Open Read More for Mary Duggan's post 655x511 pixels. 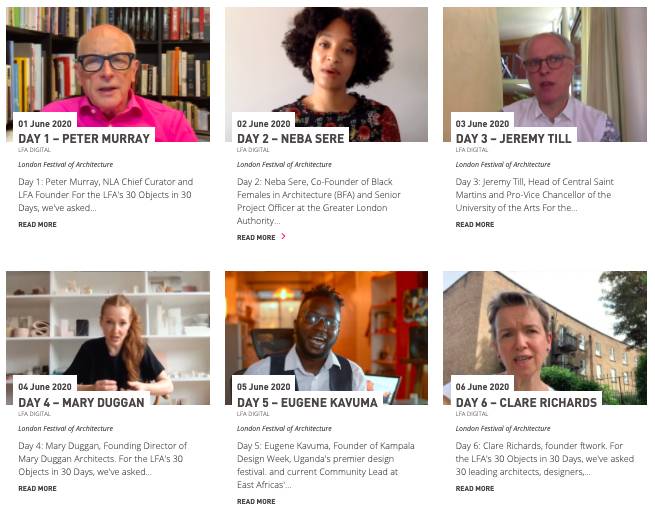(37, 489)
